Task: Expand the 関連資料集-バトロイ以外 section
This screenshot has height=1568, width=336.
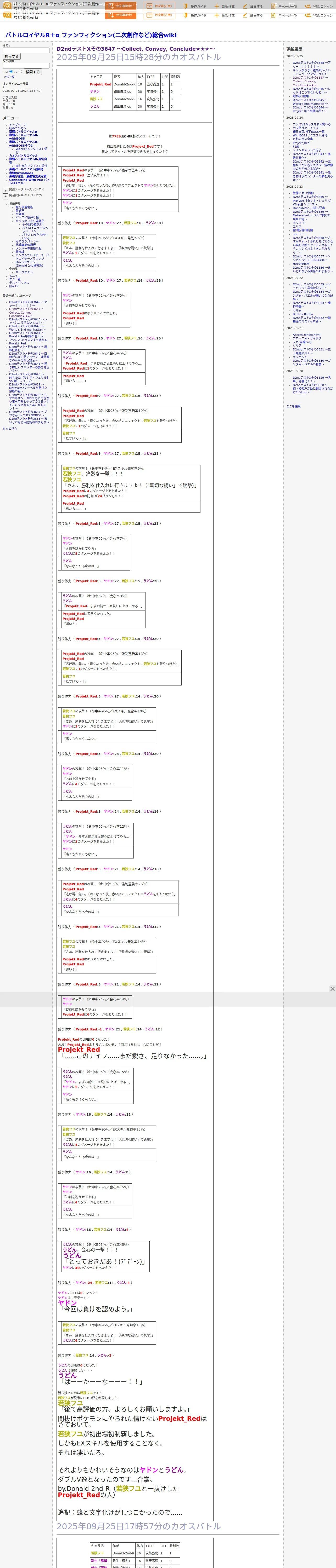Action: click(x=5, y=196)
